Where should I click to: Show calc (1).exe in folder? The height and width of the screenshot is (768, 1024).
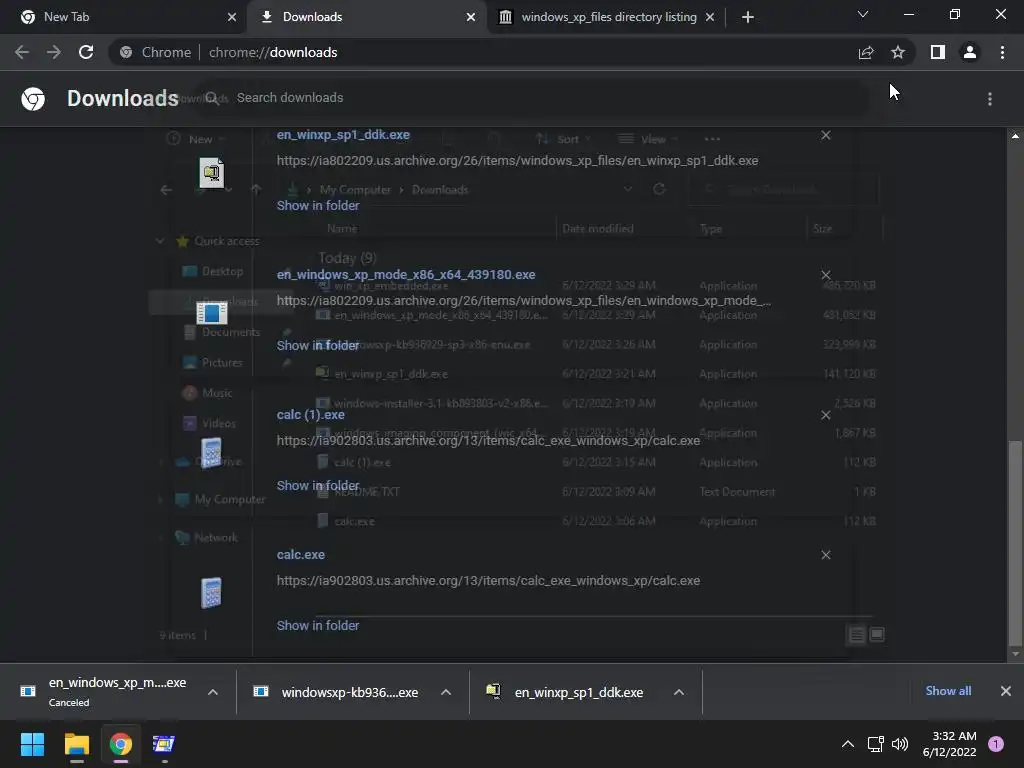(318, 486)
